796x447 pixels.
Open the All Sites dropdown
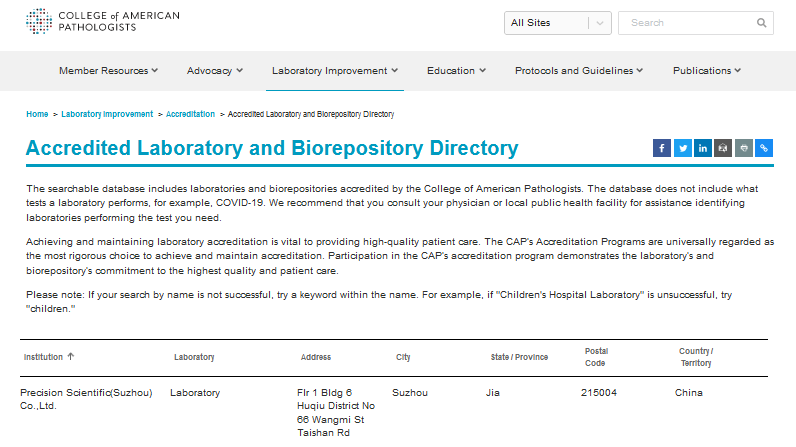557,23
